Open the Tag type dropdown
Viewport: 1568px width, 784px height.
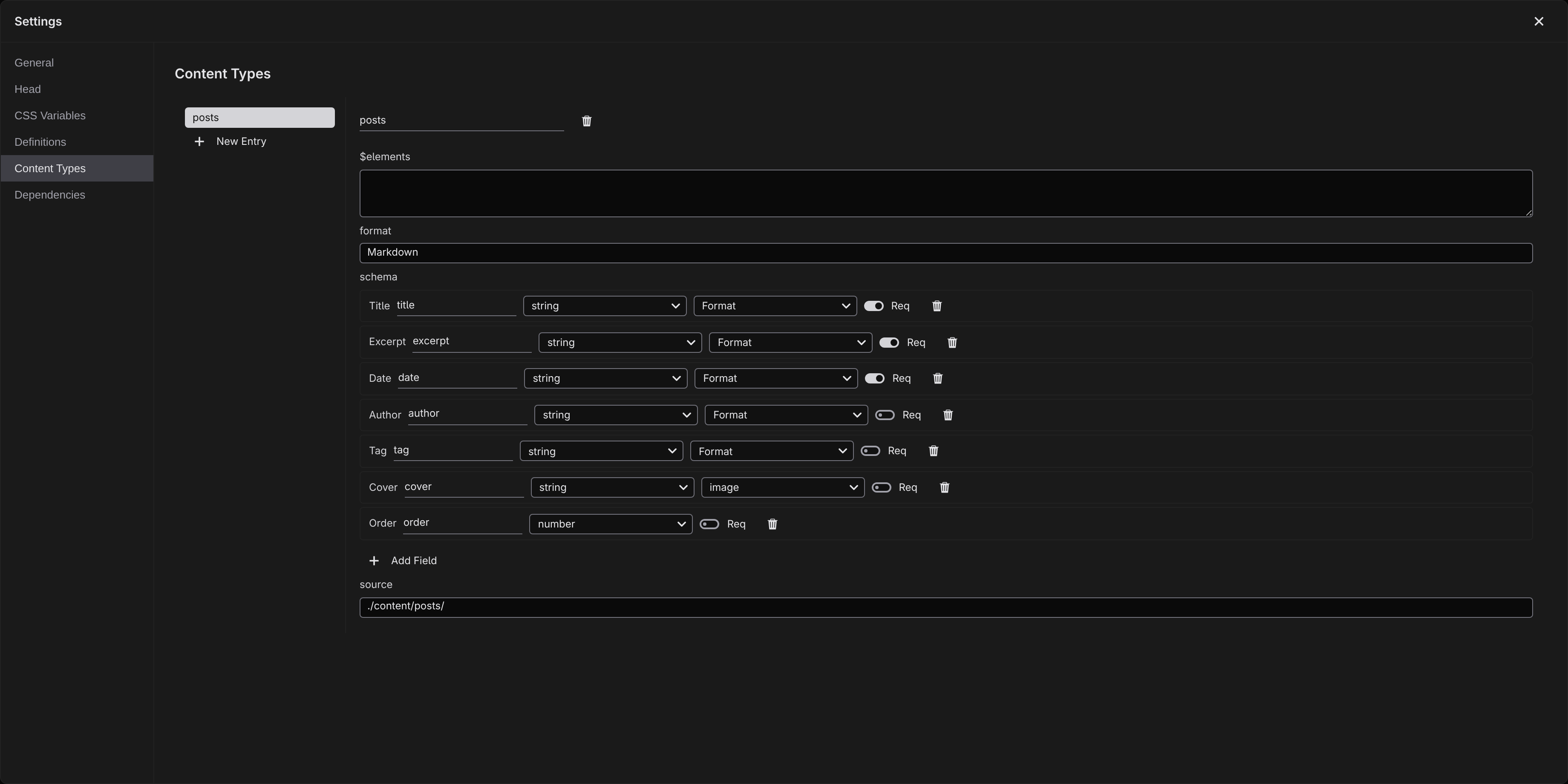[x=601, y=451]
